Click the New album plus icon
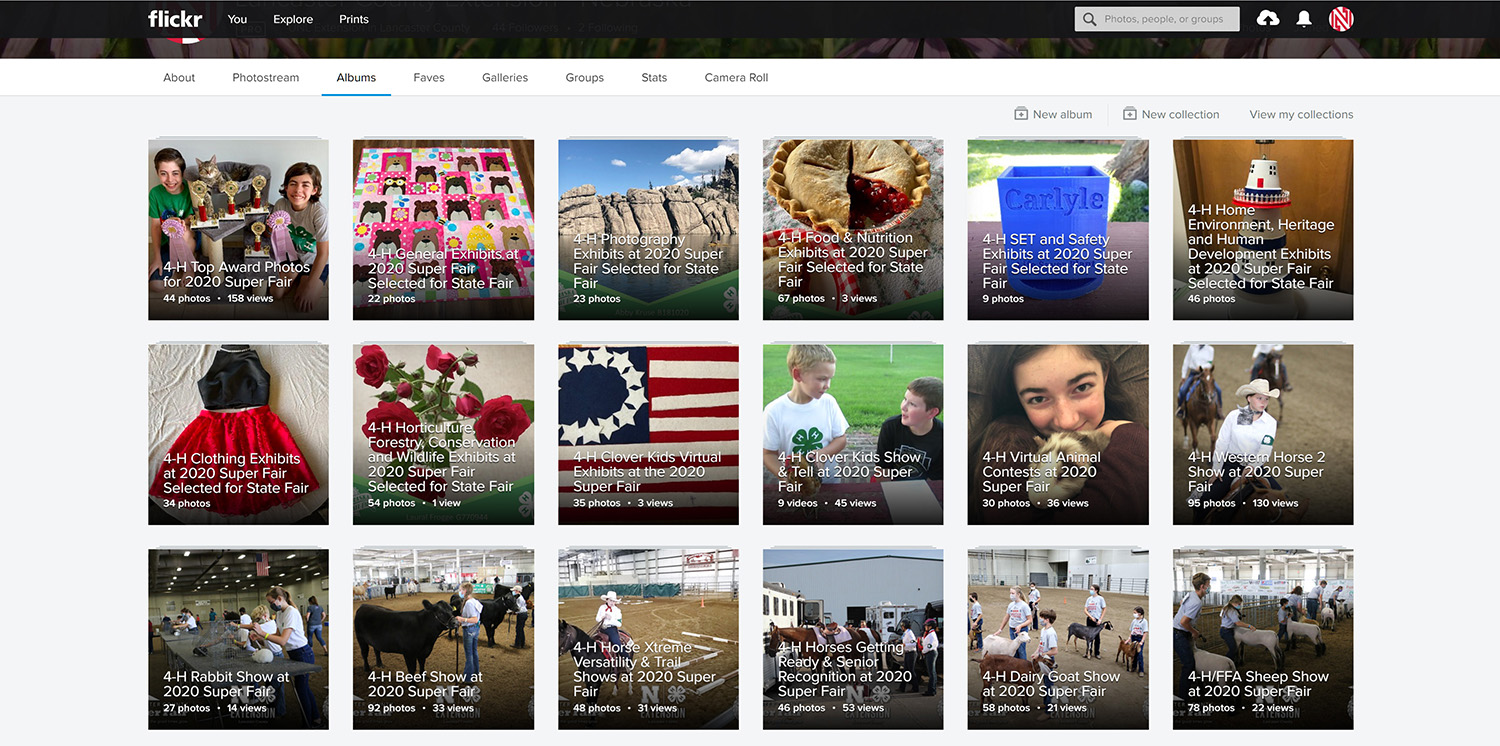This screenshot has height=746, width=1500. click(x=1021, y=114)
